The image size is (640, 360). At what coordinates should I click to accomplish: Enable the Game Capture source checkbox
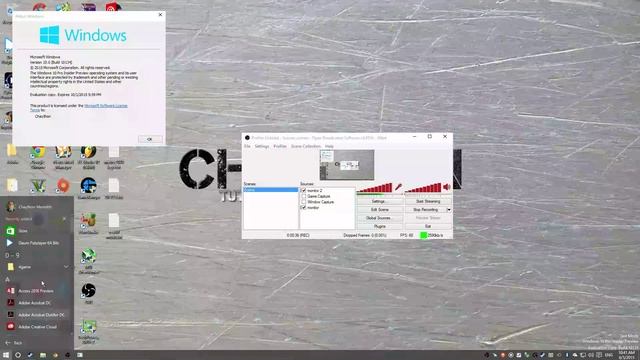tap(303, 196)
